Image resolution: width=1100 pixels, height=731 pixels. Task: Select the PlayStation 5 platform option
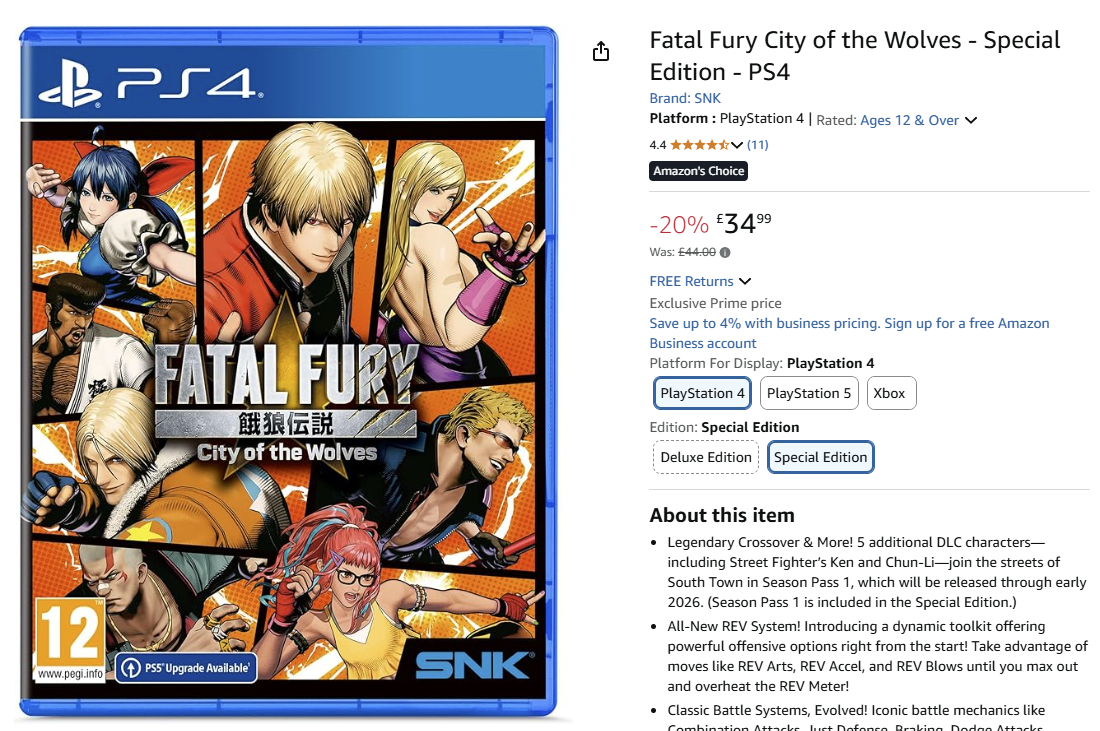click(809, 393)
